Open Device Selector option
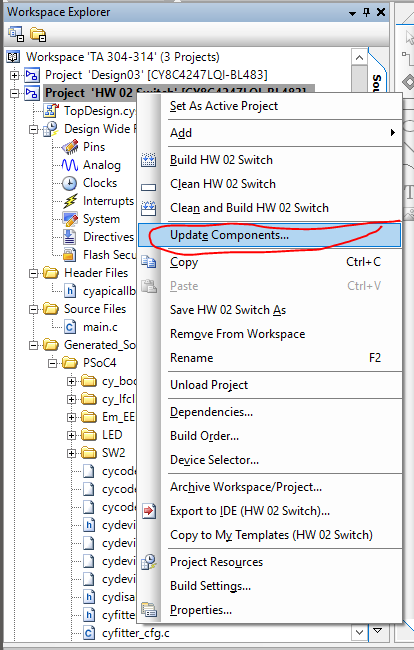This screenshot has width=414, height=650. click(x=214, y=460)
